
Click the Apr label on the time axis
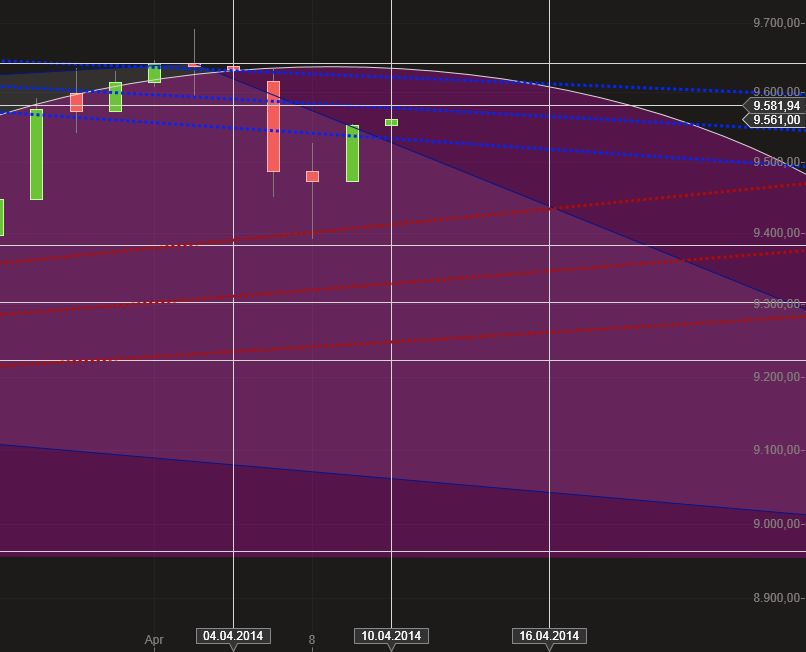coord(155,638)
